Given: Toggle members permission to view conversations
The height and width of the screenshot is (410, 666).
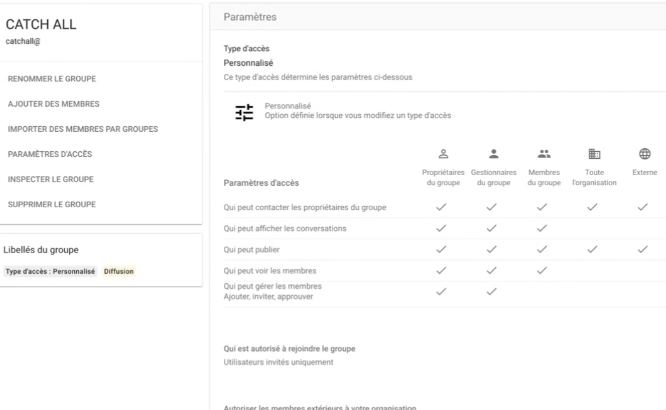Looking at the screenshot, I should [x=541, y=228].
